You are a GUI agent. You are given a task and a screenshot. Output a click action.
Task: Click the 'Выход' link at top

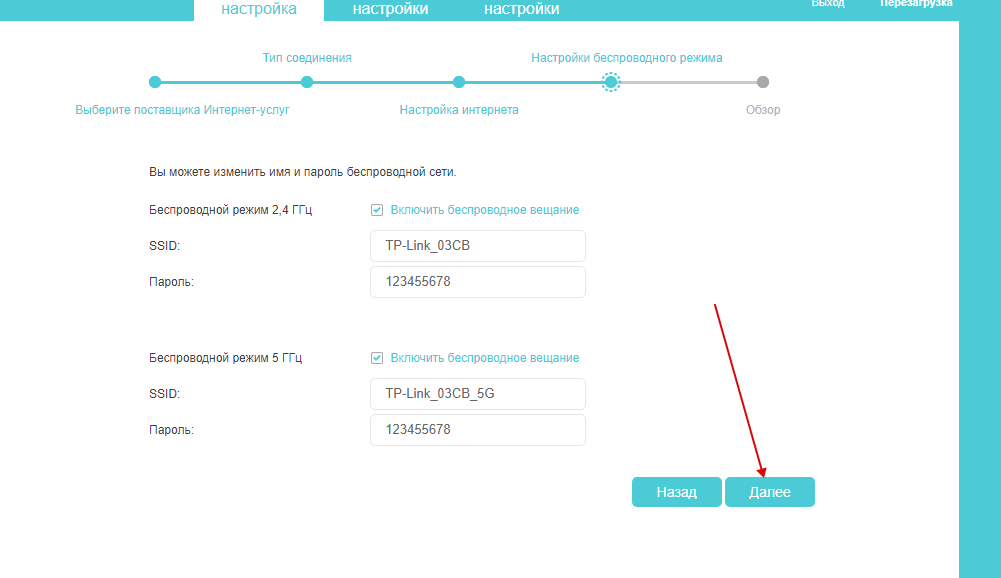(x=828, y=4)
